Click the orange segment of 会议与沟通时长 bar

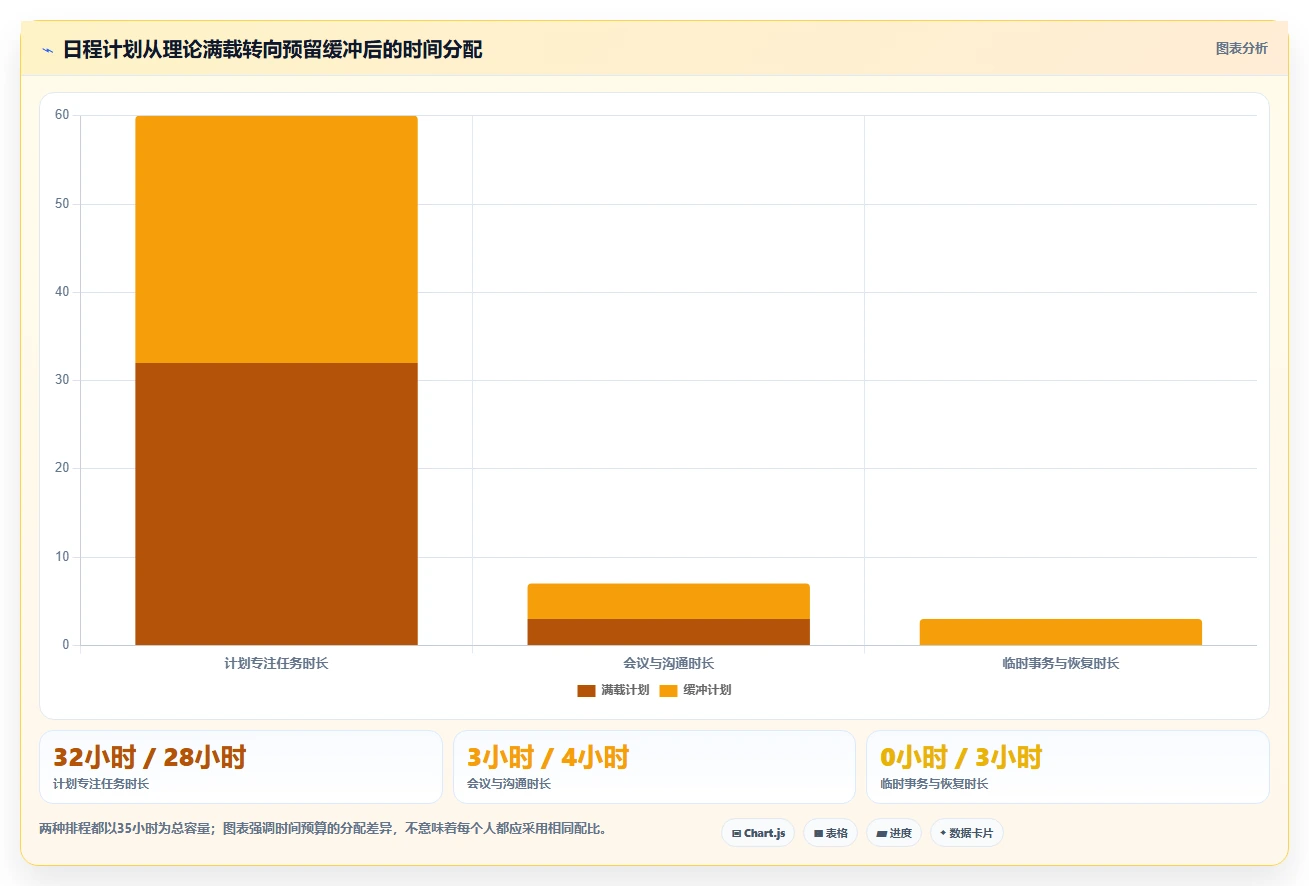pos(668,601)
